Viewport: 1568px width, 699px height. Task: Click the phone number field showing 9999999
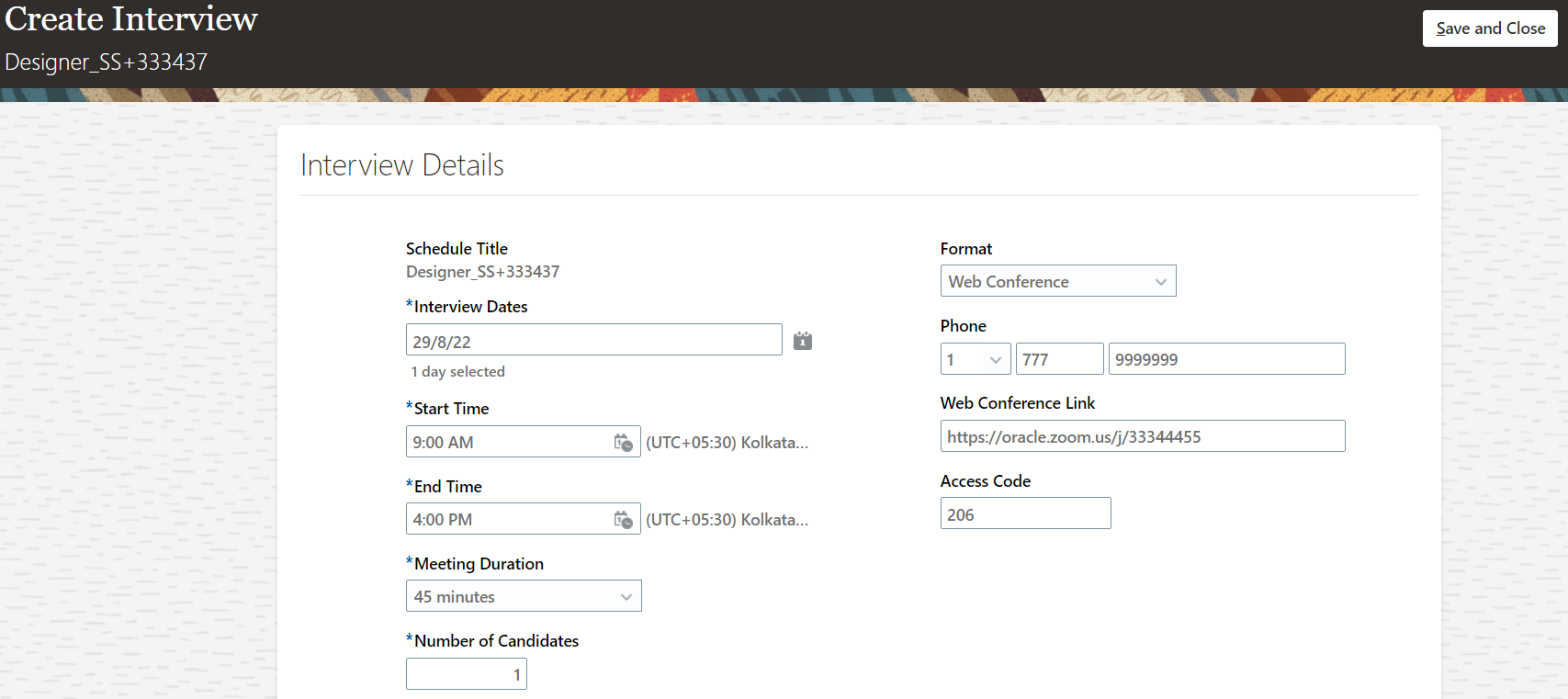[x=1225, y=360]
